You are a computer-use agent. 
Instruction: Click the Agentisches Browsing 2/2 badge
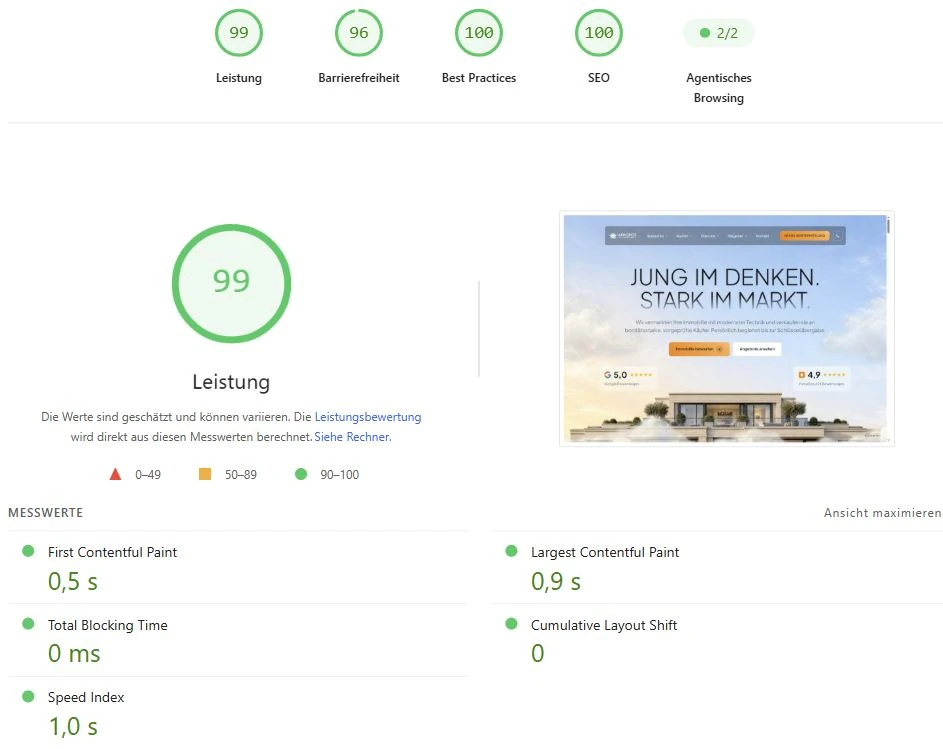(719, 33)
